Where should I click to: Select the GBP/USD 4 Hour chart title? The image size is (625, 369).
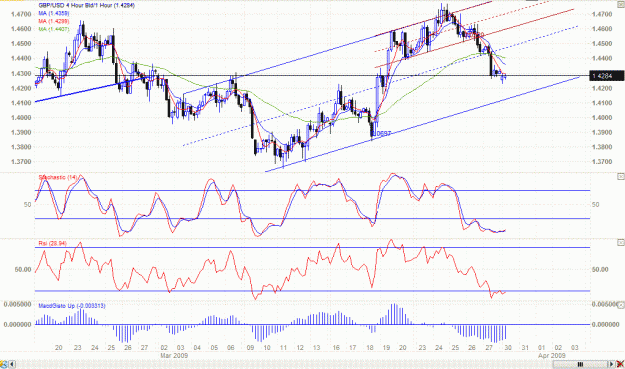coord(86,6)
